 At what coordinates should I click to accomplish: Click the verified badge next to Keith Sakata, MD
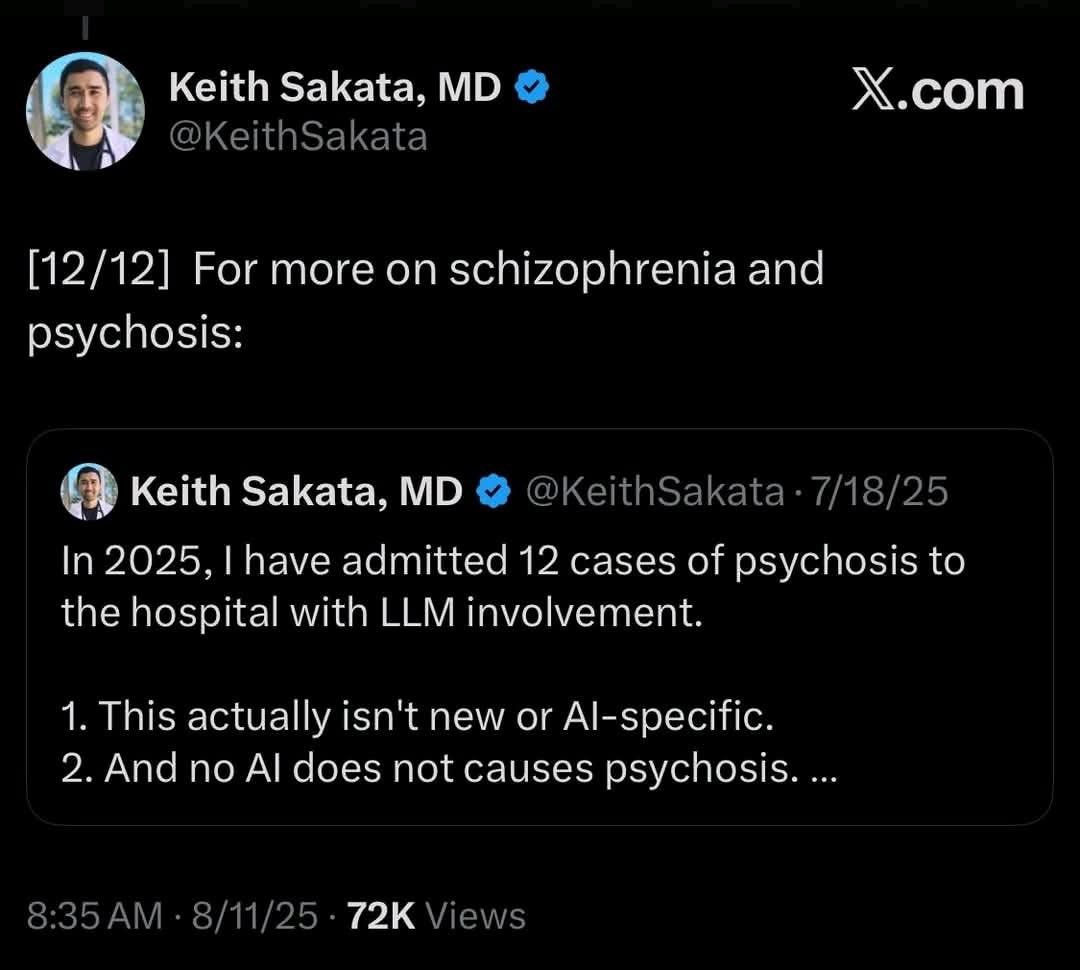[531, 86]
